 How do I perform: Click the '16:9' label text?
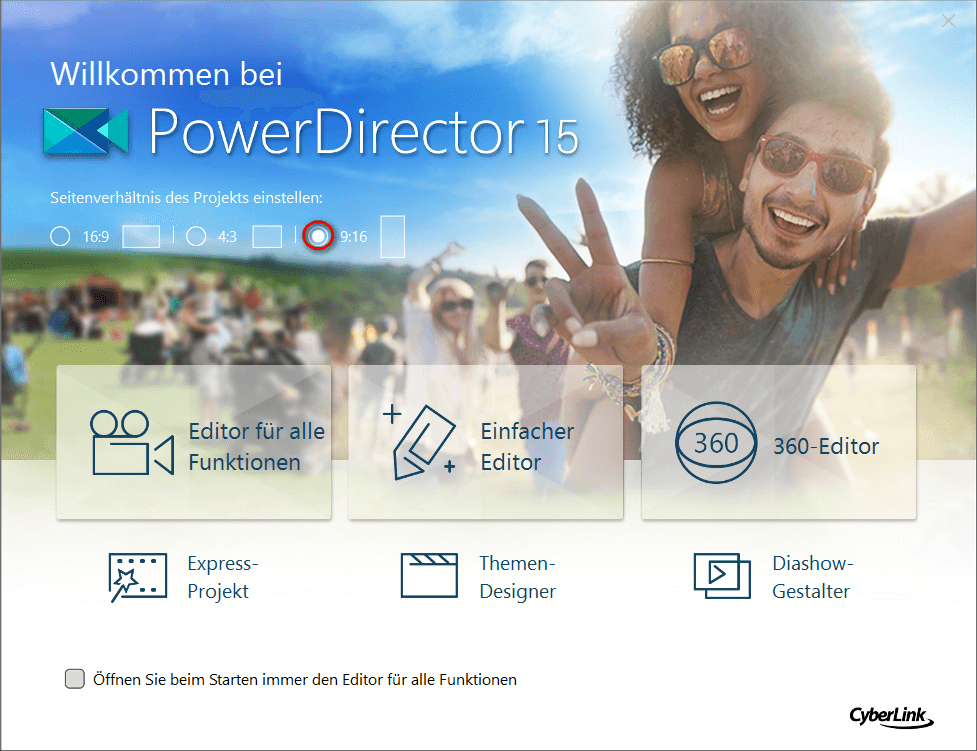96,237
